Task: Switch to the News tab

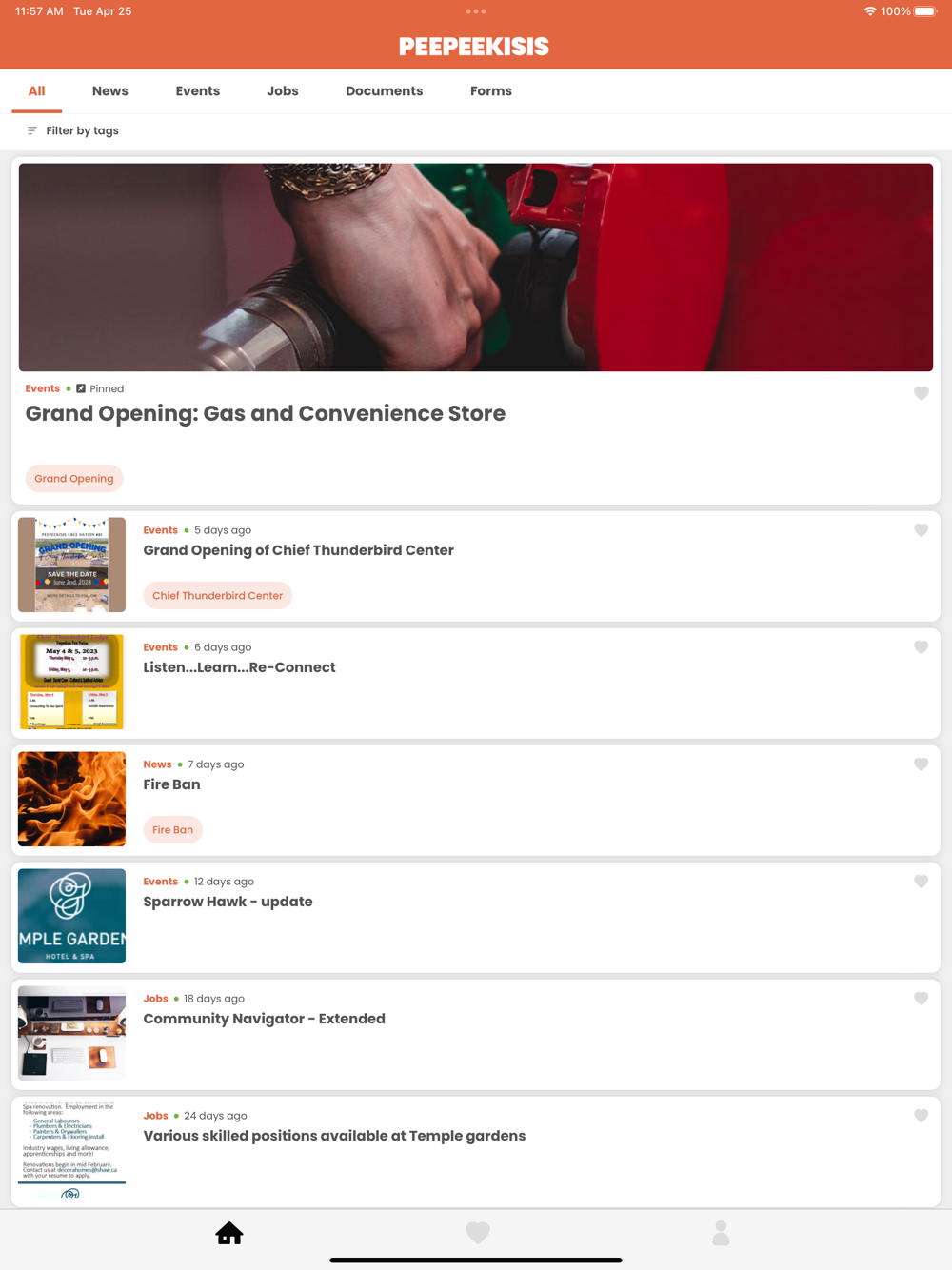Action: [x=110, y=91]
